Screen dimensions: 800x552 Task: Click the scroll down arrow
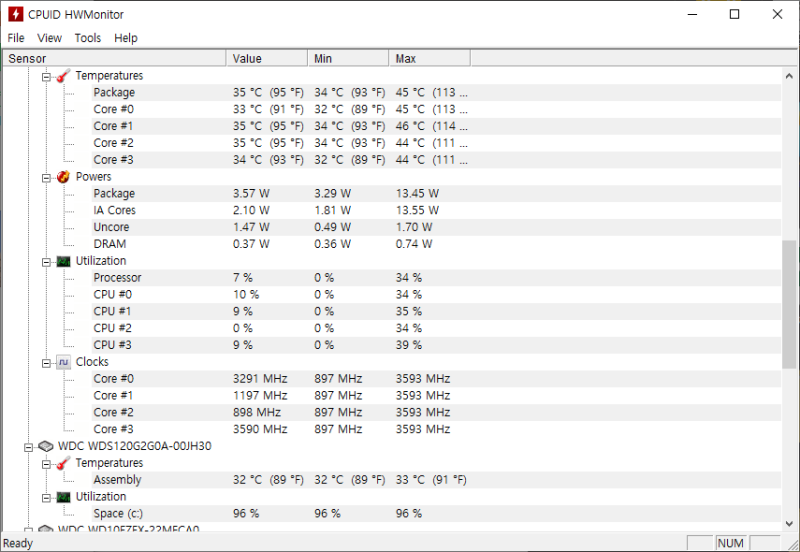(x=789, y=523)
